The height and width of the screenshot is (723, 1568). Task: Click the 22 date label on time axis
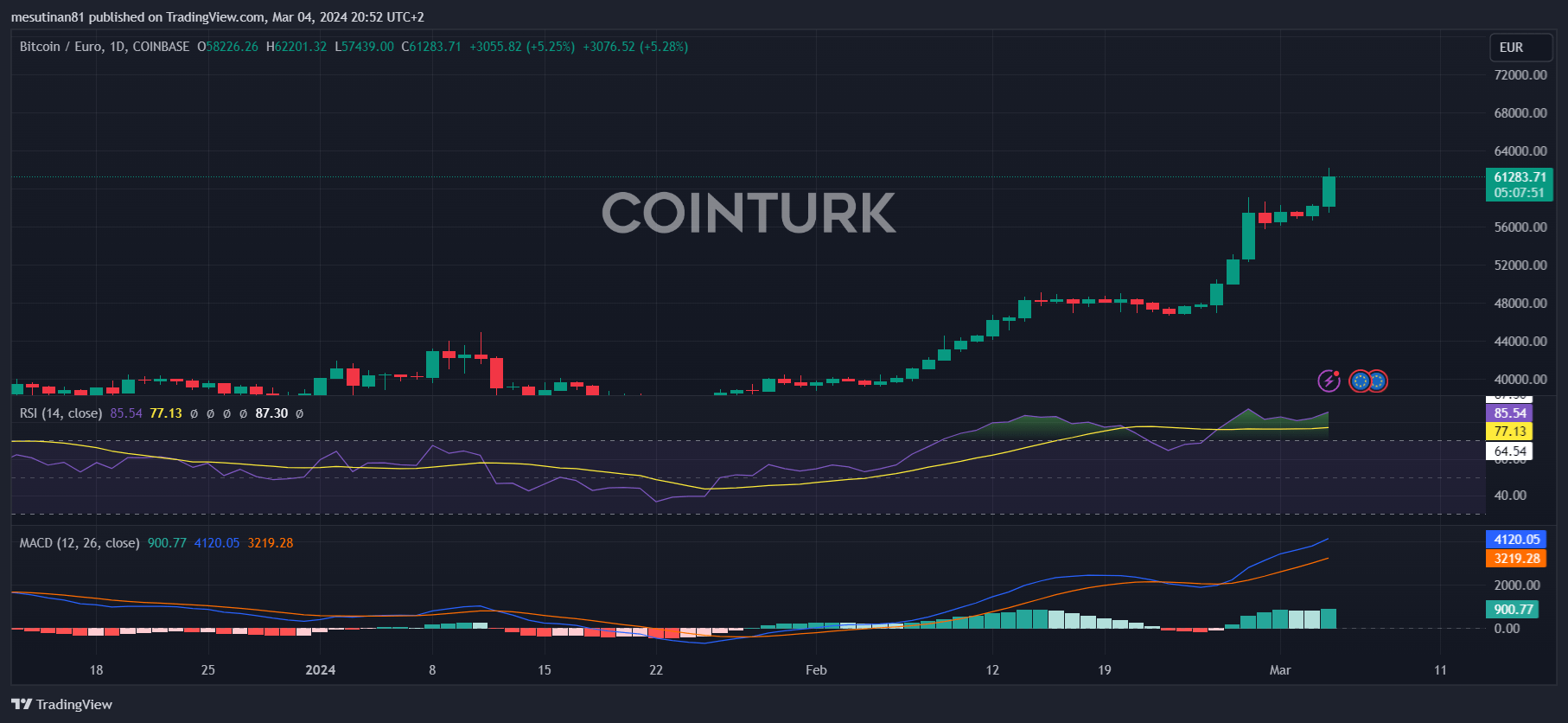656,670
